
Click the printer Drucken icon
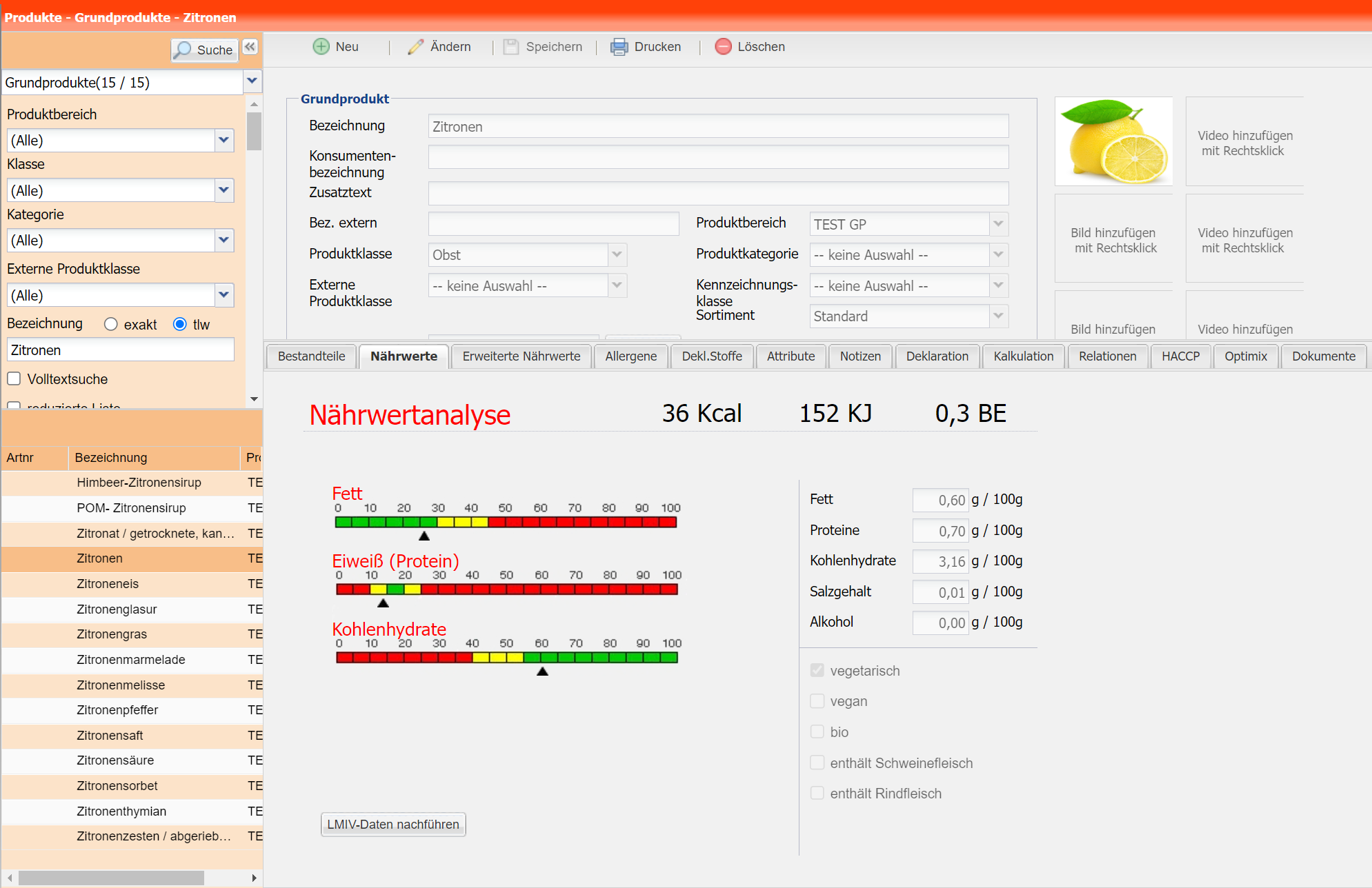click(x=619, y=47)
